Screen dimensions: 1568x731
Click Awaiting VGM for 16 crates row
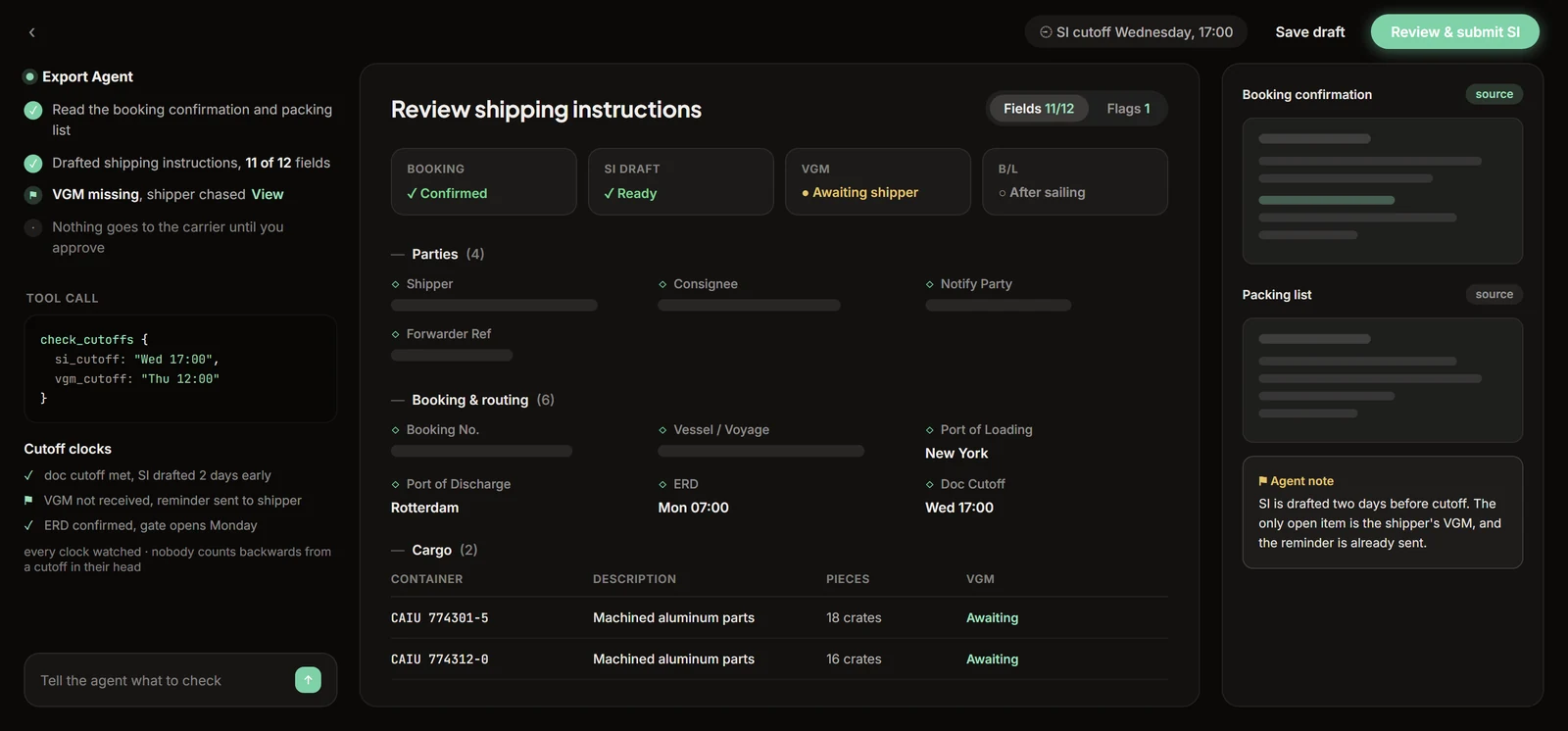[992, 659]
